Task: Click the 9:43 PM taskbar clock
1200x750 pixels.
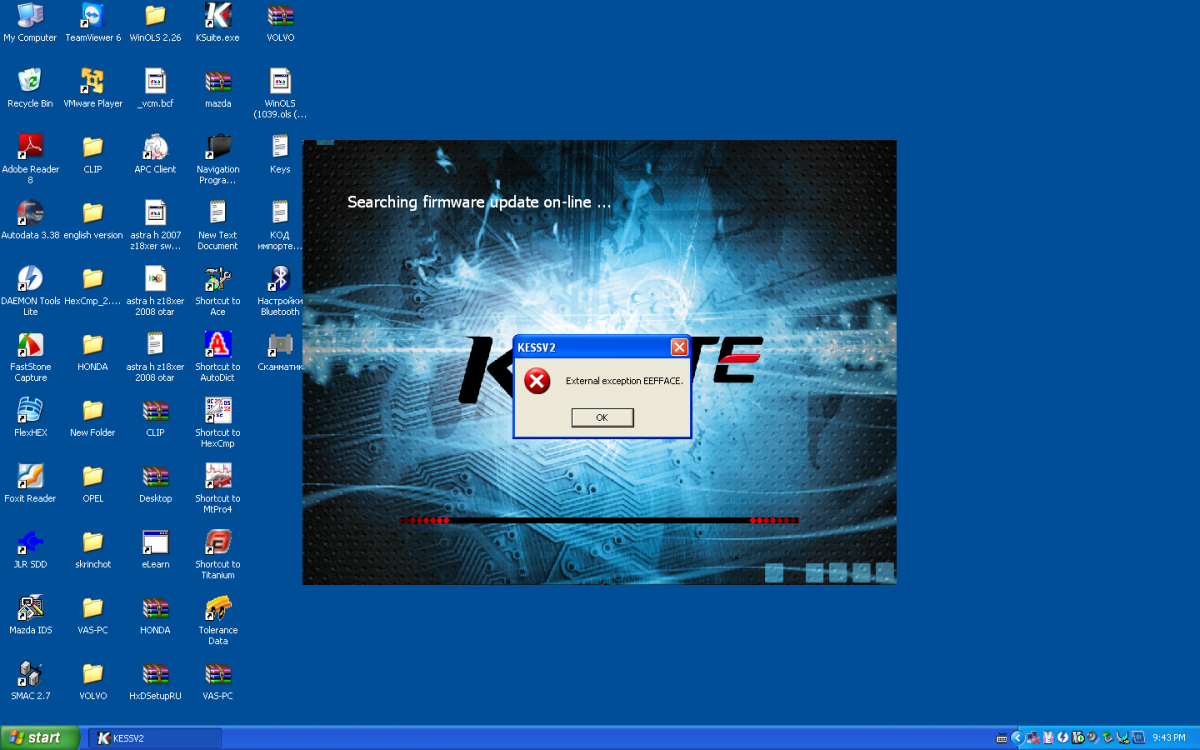Action: coord(1169,738)
